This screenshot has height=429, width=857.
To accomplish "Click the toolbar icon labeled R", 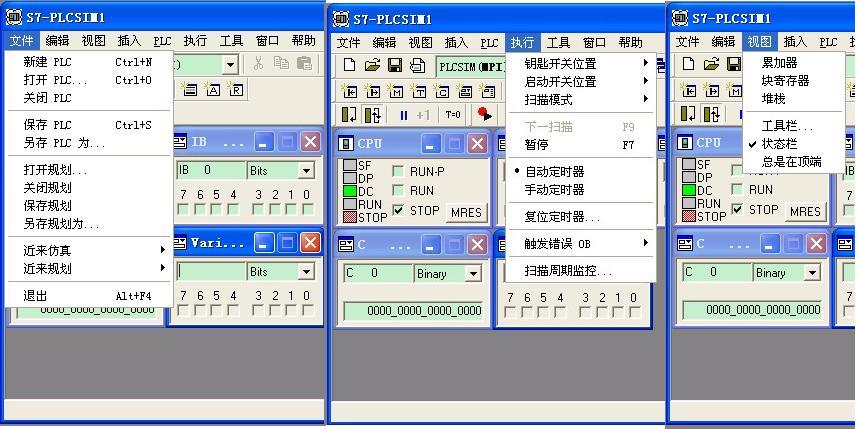I will (x=236, y=90).
